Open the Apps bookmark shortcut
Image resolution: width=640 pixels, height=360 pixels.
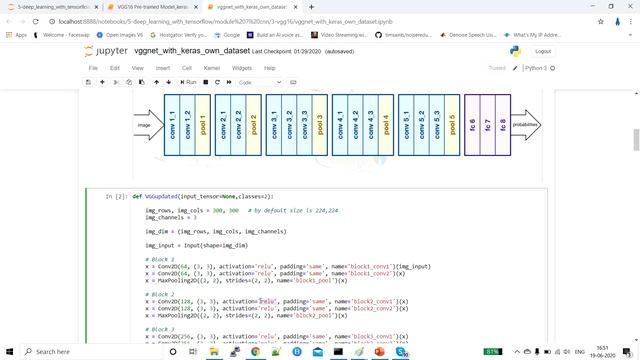(x=16, y=35)
